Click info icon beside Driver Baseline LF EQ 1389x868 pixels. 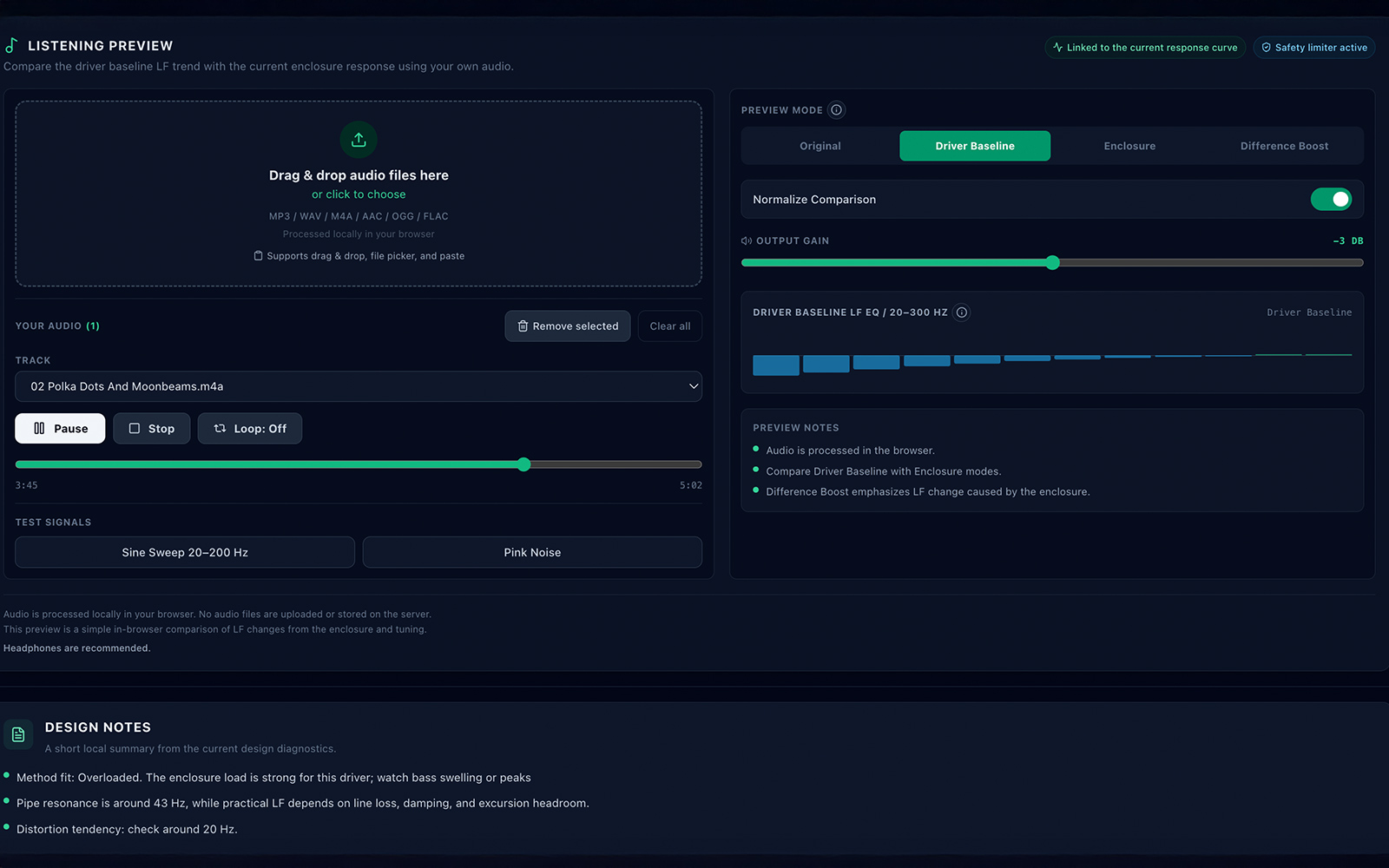pos(962,312)
